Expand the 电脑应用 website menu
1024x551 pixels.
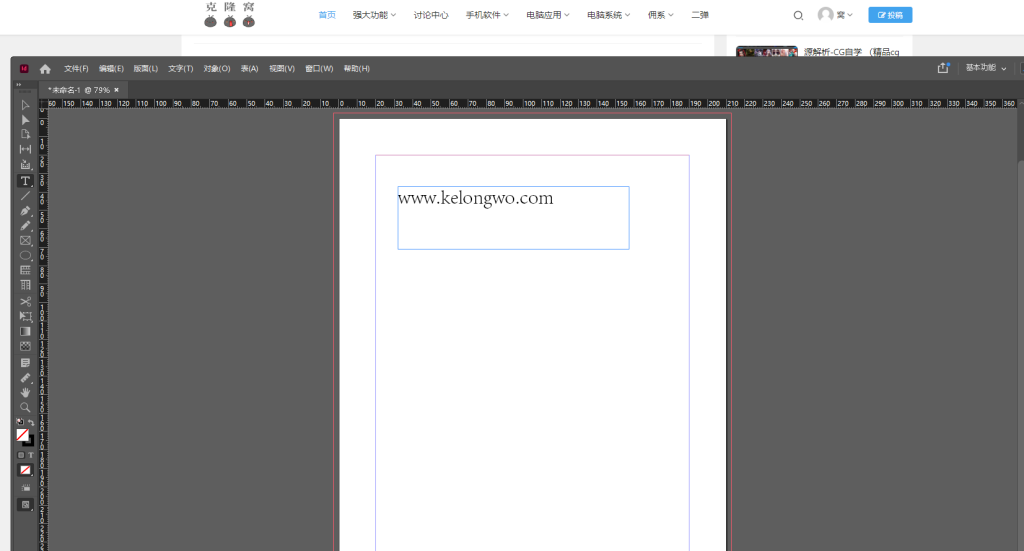coord(547,15)
